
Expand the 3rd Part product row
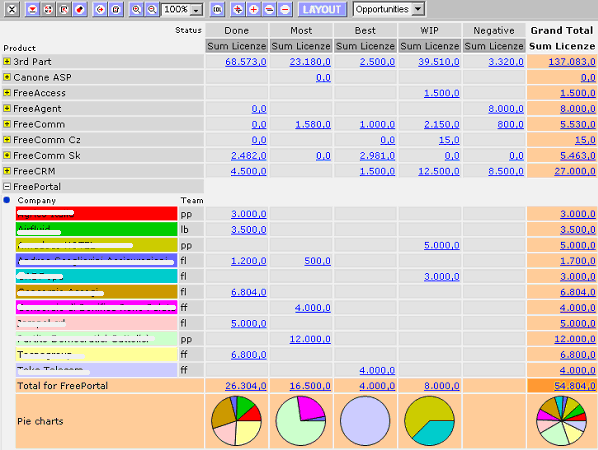coord(7,61)
